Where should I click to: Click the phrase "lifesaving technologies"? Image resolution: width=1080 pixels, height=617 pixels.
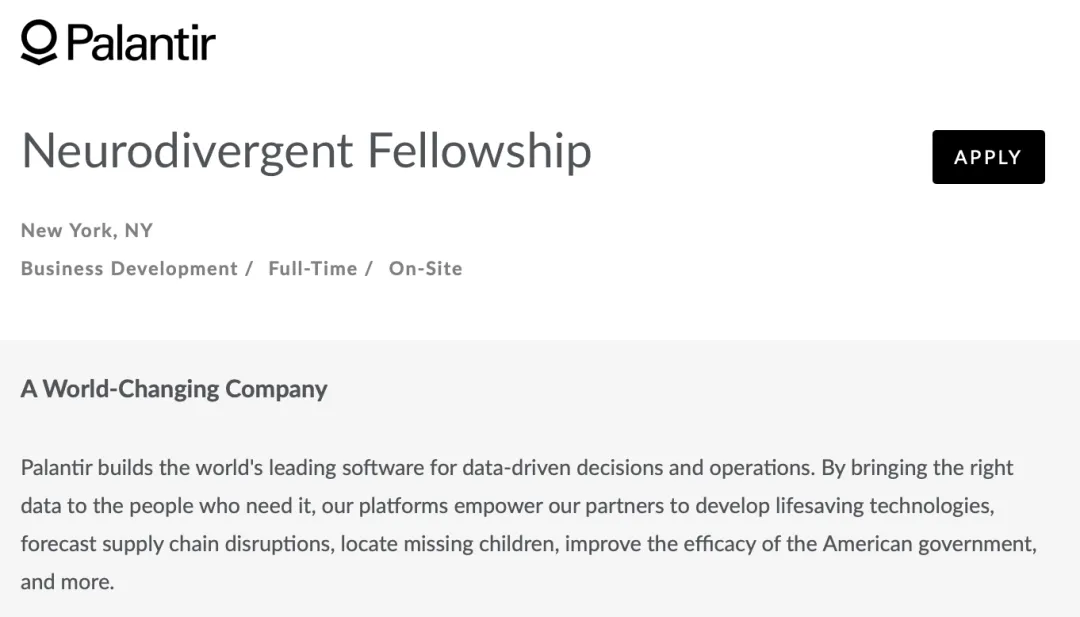(884, 506)
